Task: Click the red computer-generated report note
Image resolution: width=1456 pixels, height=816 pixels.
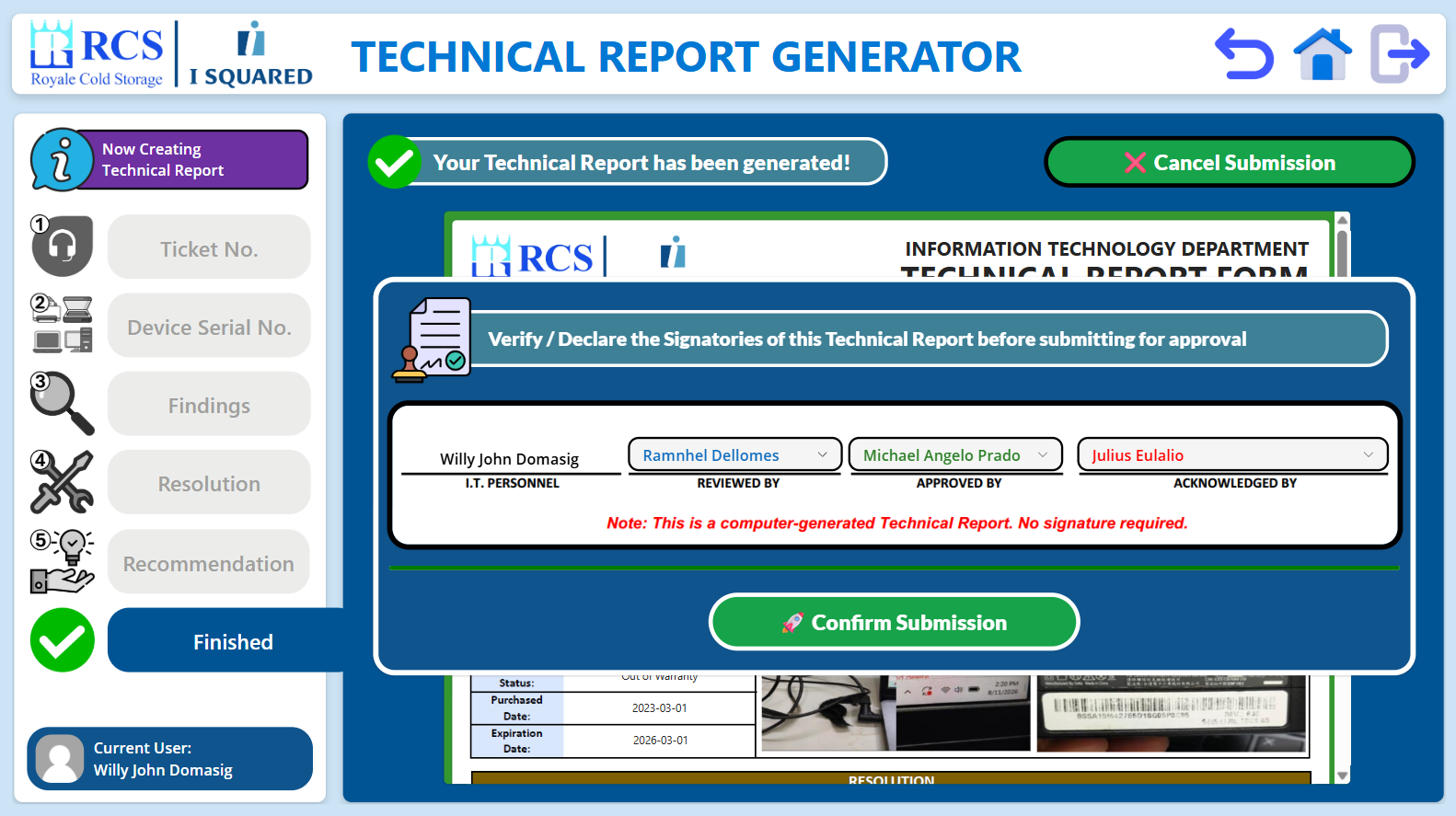Action: point(897,523)
